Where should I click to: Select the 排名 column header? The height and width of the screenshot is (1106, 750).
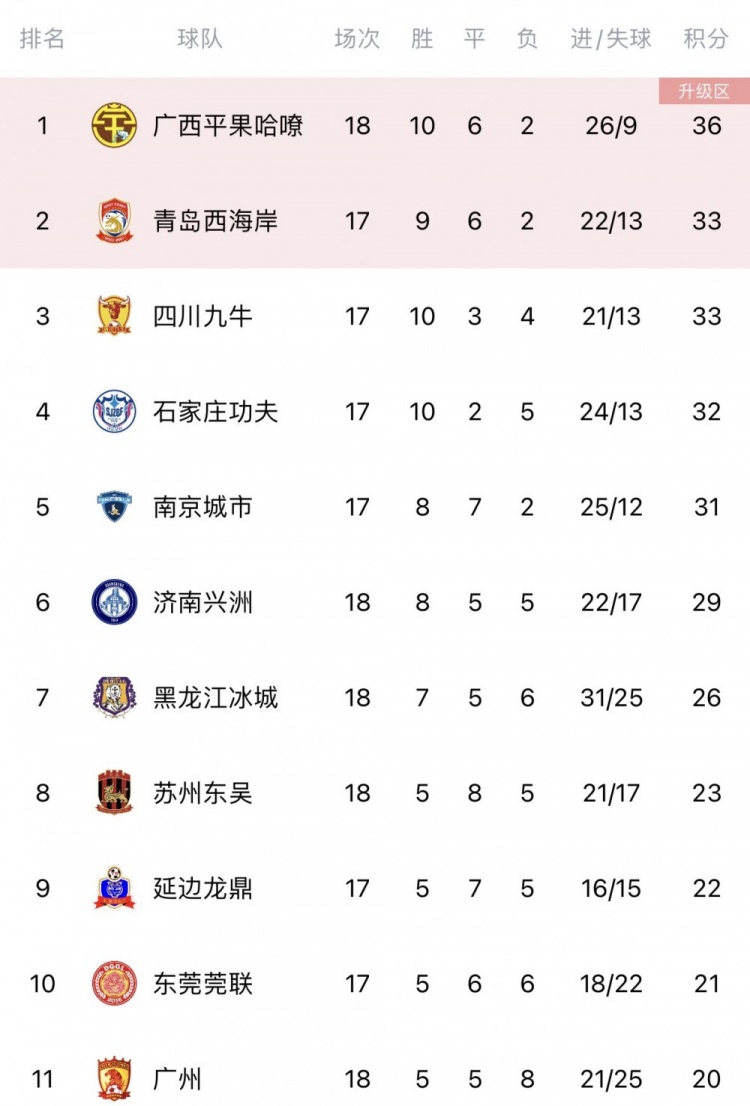point(42,38)
